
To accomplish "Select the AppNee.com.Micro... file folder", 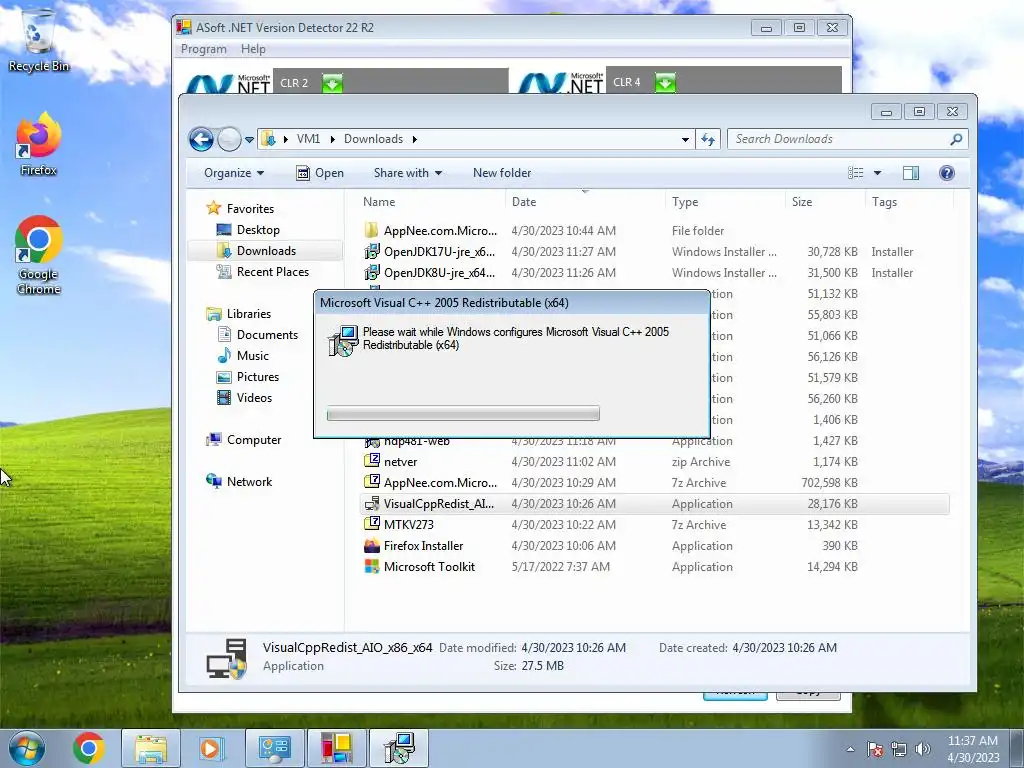I will [654, 231].
